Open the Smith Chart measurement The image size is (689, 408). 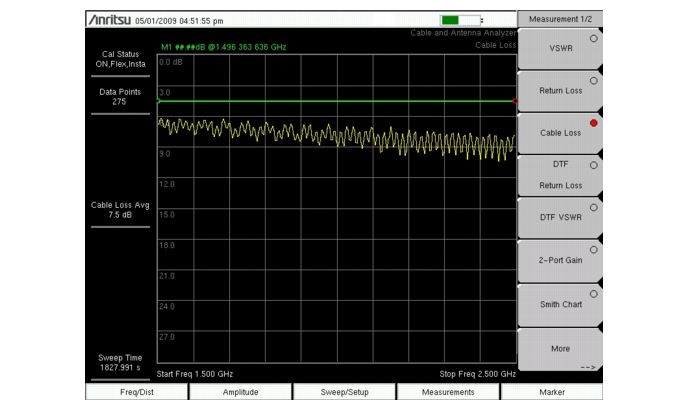[559, 304]
